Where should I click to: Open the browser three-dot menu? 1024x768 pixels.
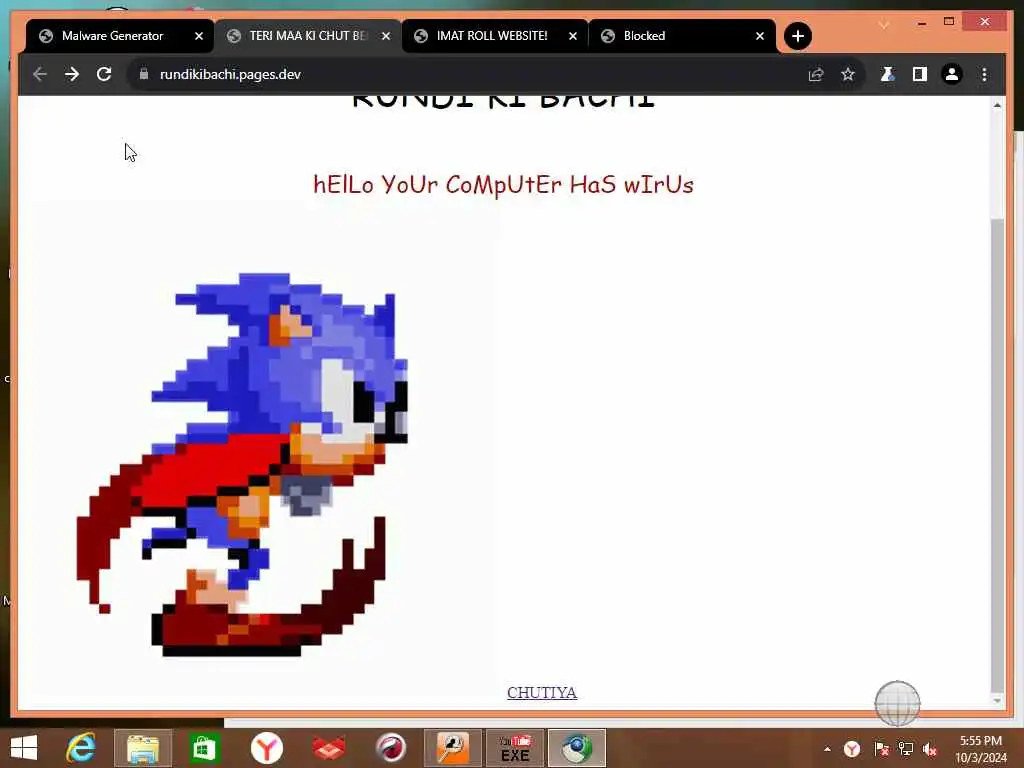pos(984,74)
